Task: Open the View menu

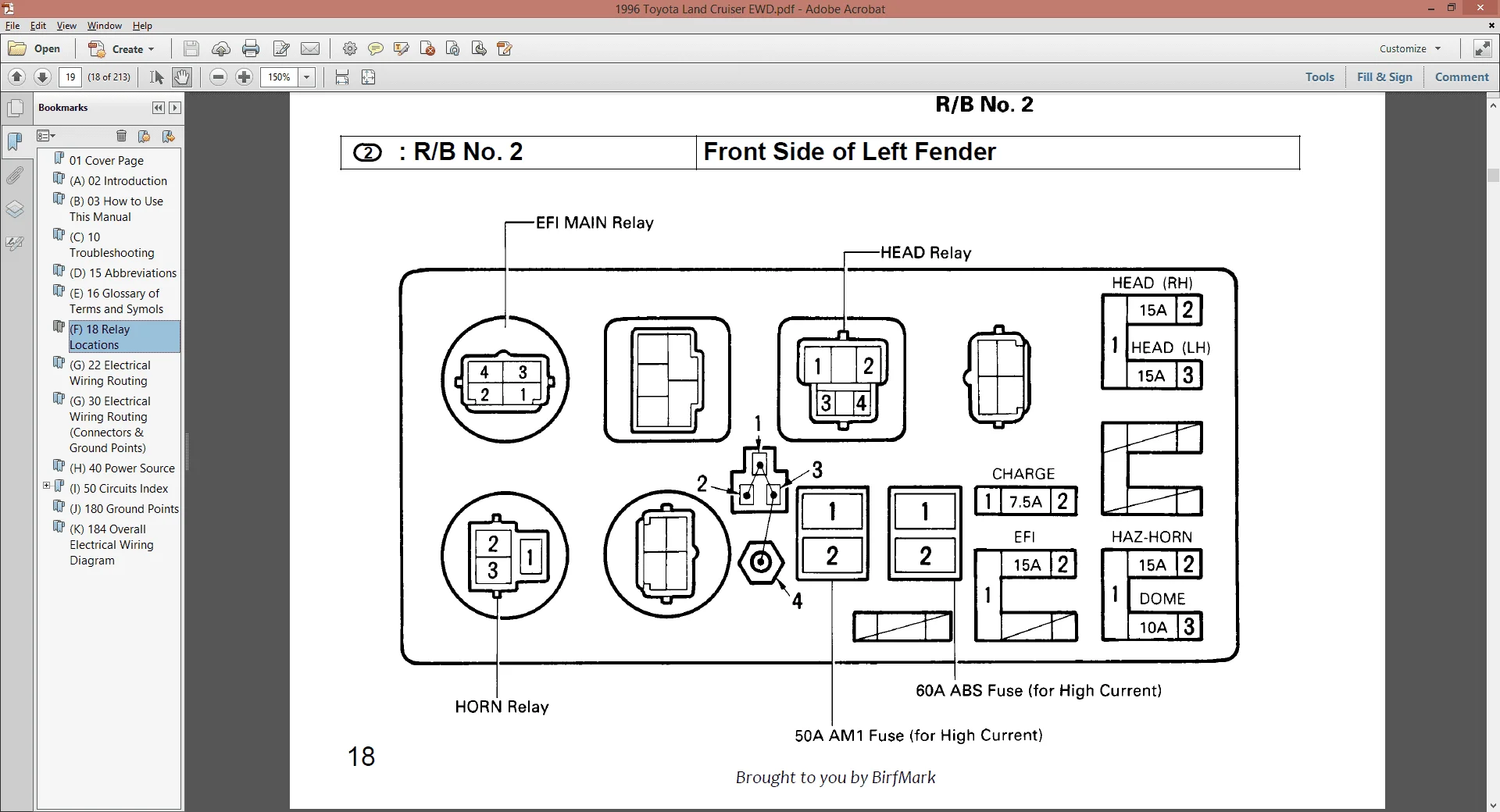Action: point(66,26)
